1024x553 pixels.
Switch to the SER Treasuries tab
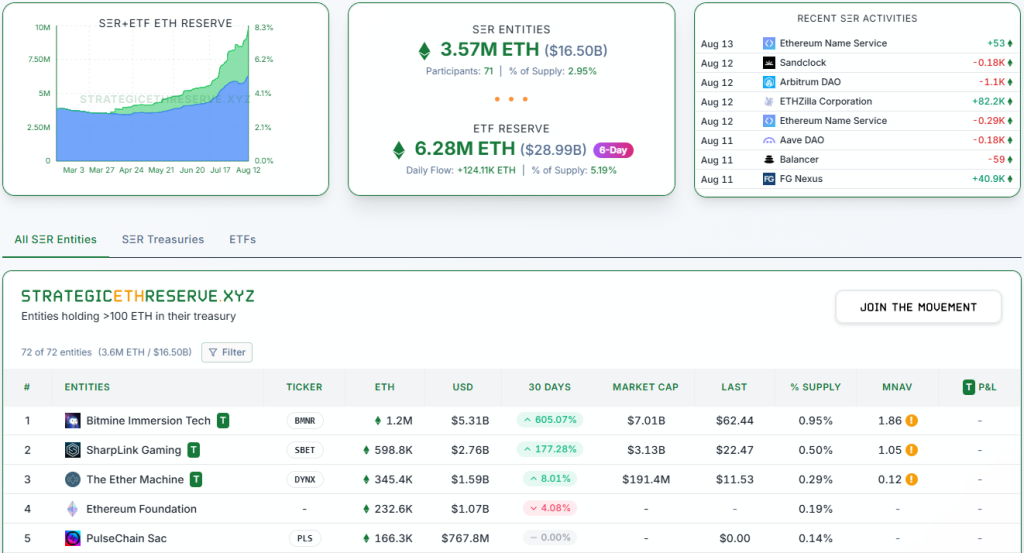pyautogui.click(x=163, y=240)
